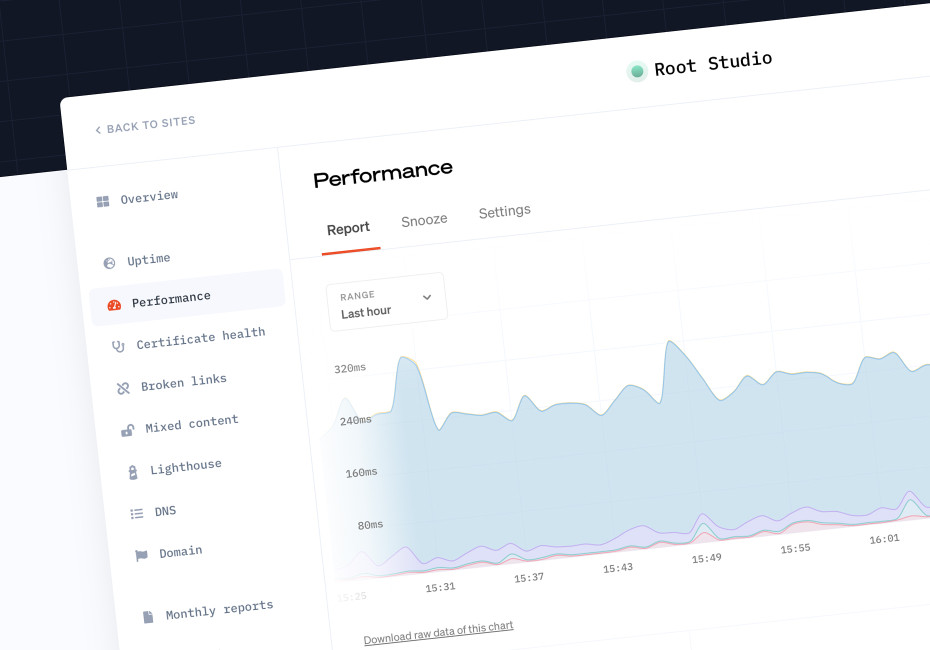Image resolution: width=930 pixels, height=650 pixels.
Task: Click the Uptime globe icon
Action: coord(109,263)
